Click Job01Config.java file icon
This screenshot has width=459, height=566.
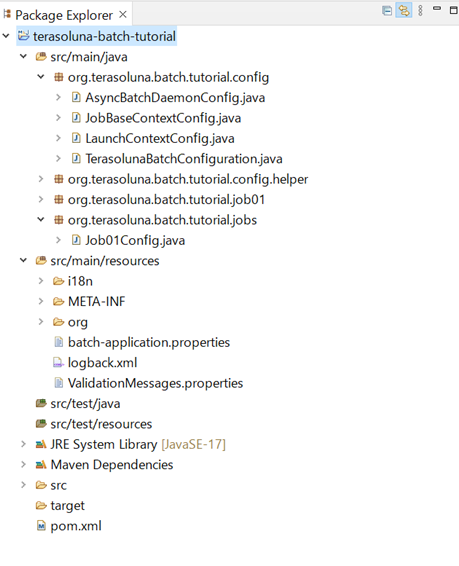coord(76,240)
